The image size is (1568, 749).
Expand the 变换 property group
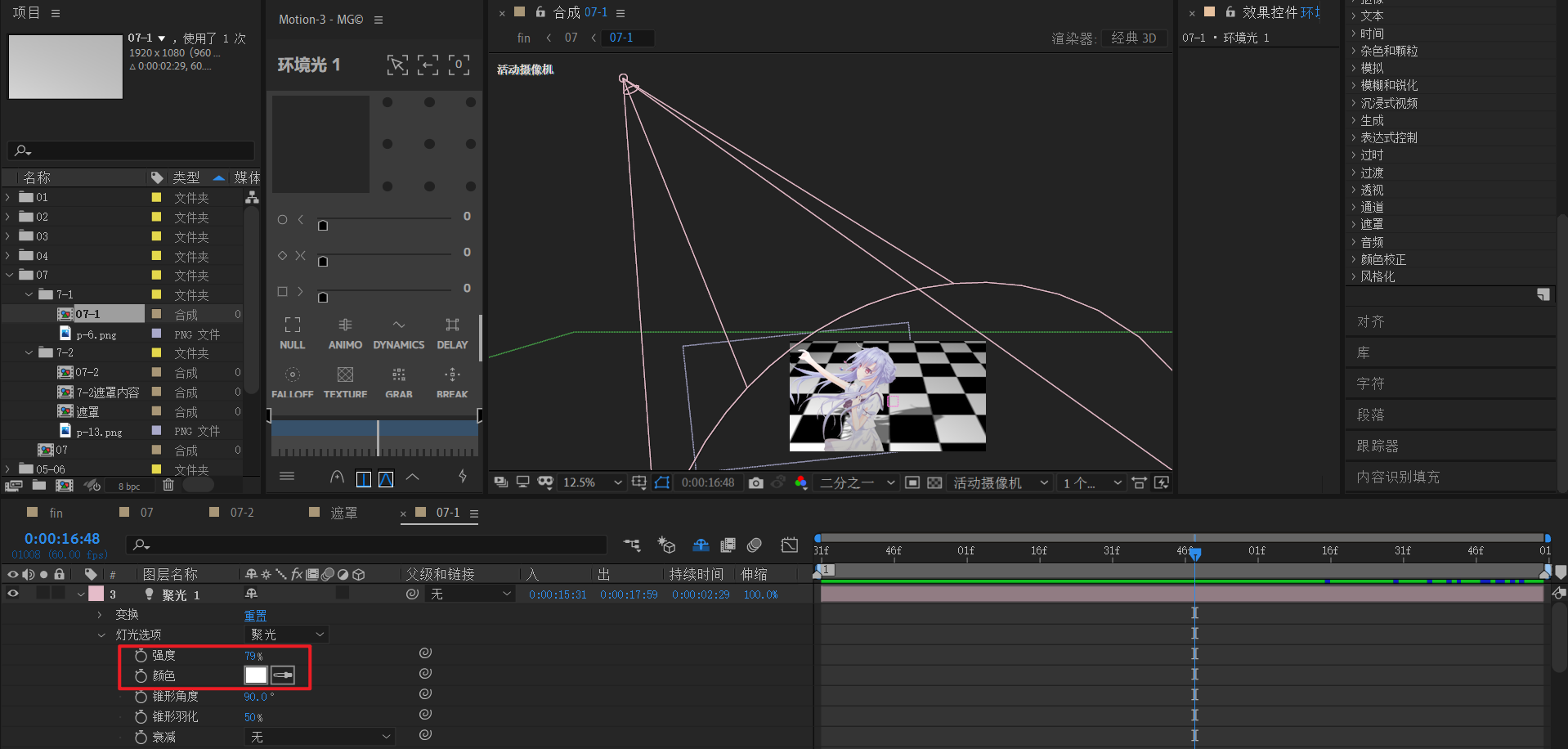(x=100, y=615)
